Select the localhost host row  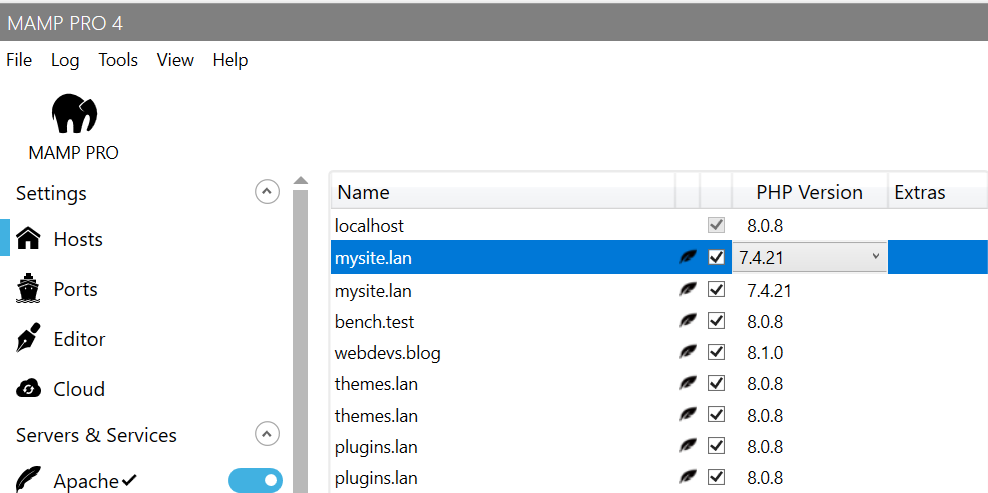click(x=659, y=226)
